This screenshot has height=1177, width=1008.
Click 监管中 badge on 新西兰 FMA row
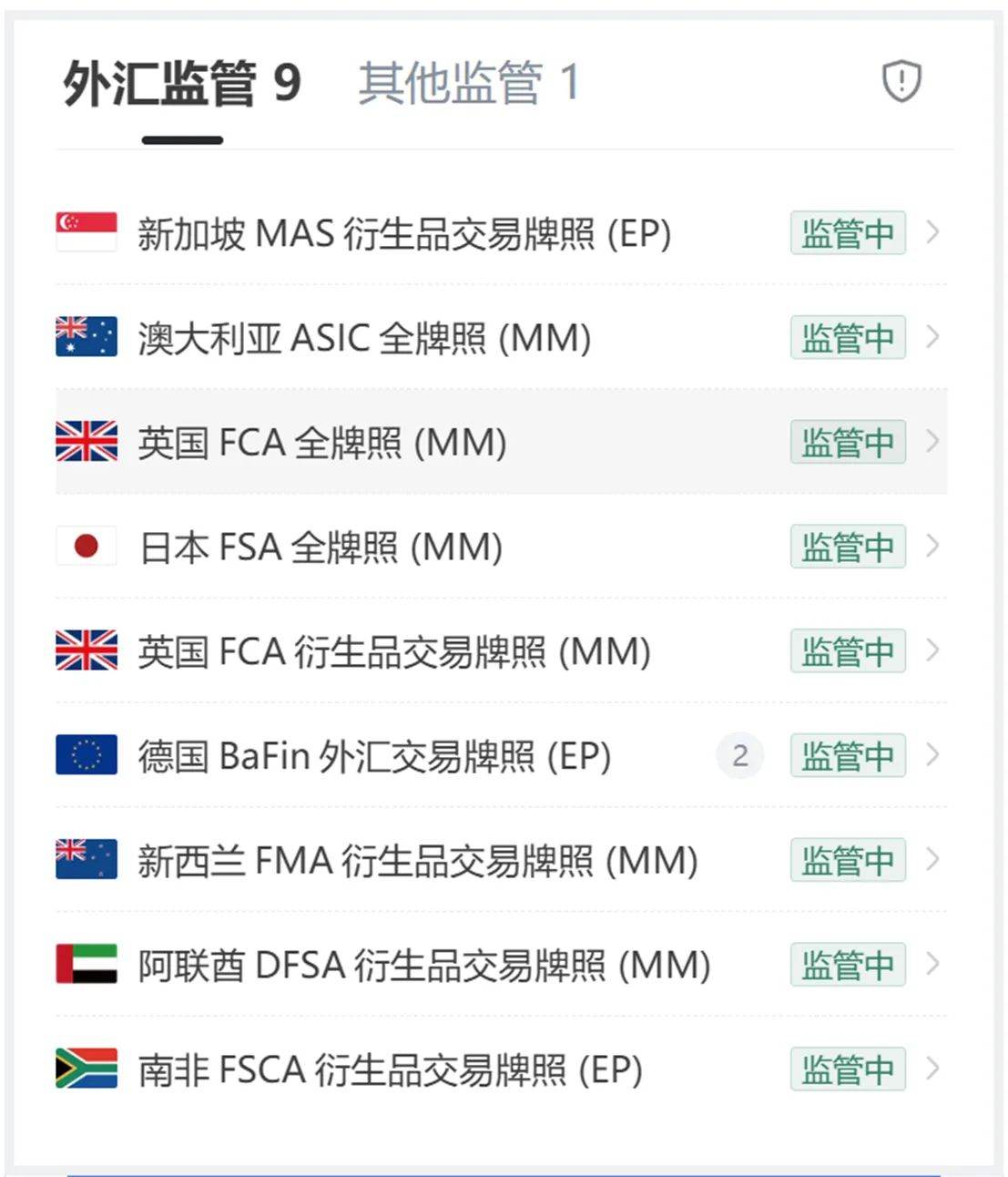(848, 860)
